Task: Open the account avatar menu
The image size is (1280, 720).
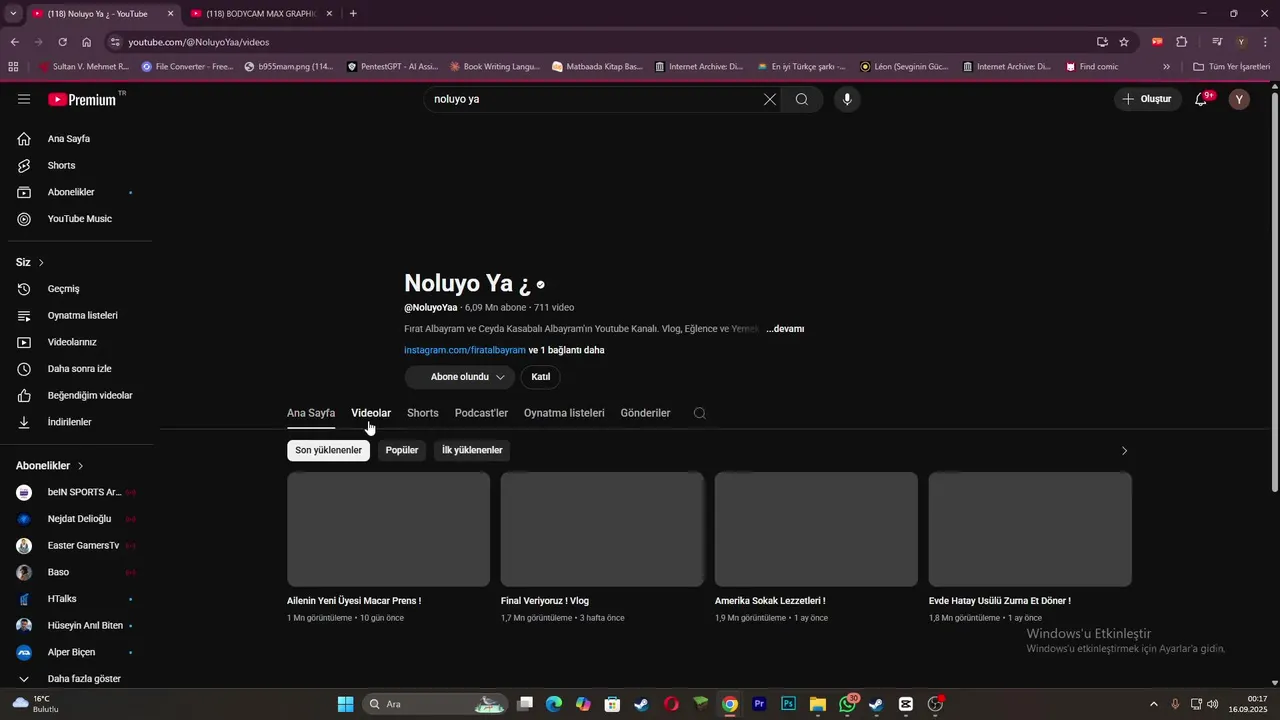Action: 1239,99
